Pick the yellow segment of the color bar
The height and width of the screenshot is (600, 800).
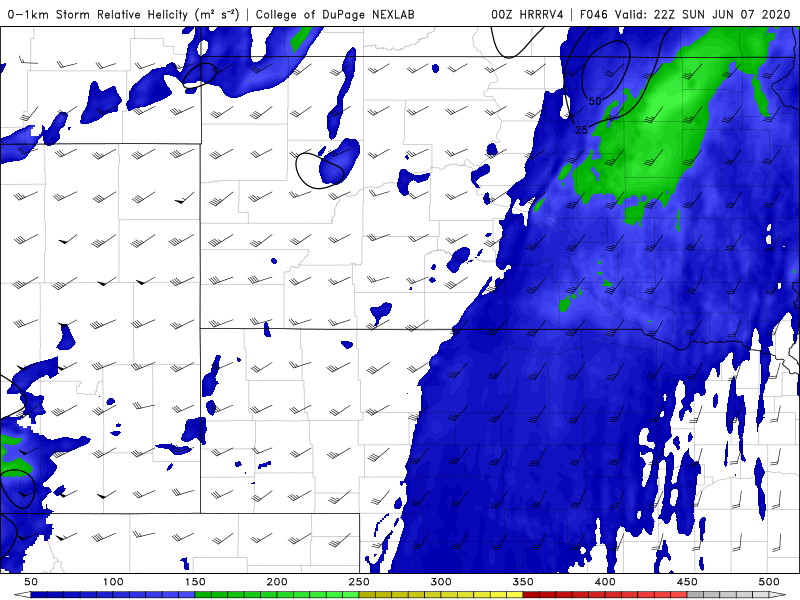(x=441, y=595)
